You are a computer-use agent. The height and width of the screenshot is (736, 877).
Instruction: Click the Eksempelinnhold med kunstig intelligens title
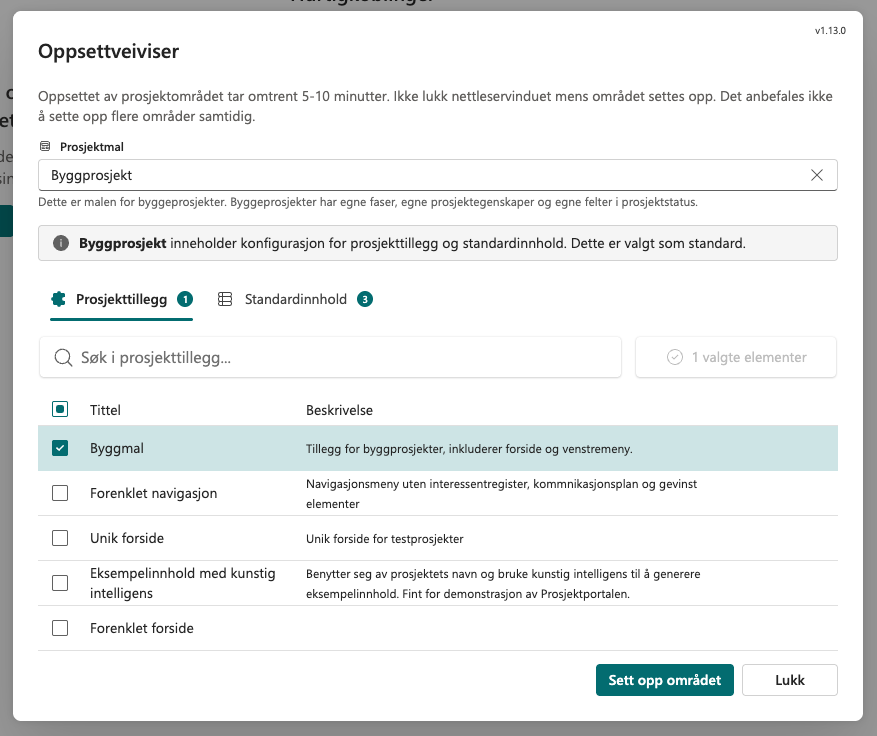click(182, 583)
